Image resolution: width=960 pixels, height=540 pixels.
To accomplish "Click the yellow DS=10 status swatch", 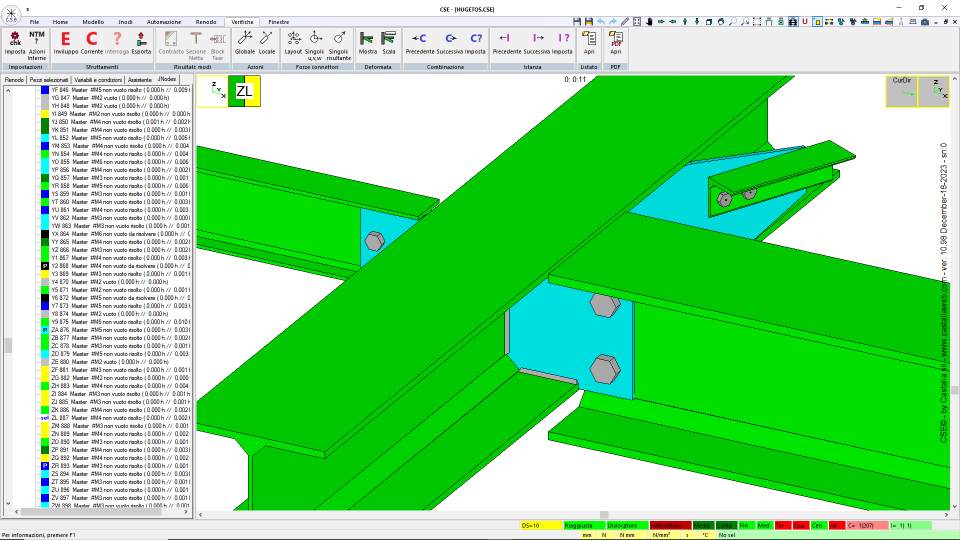I will pos(541,525).
